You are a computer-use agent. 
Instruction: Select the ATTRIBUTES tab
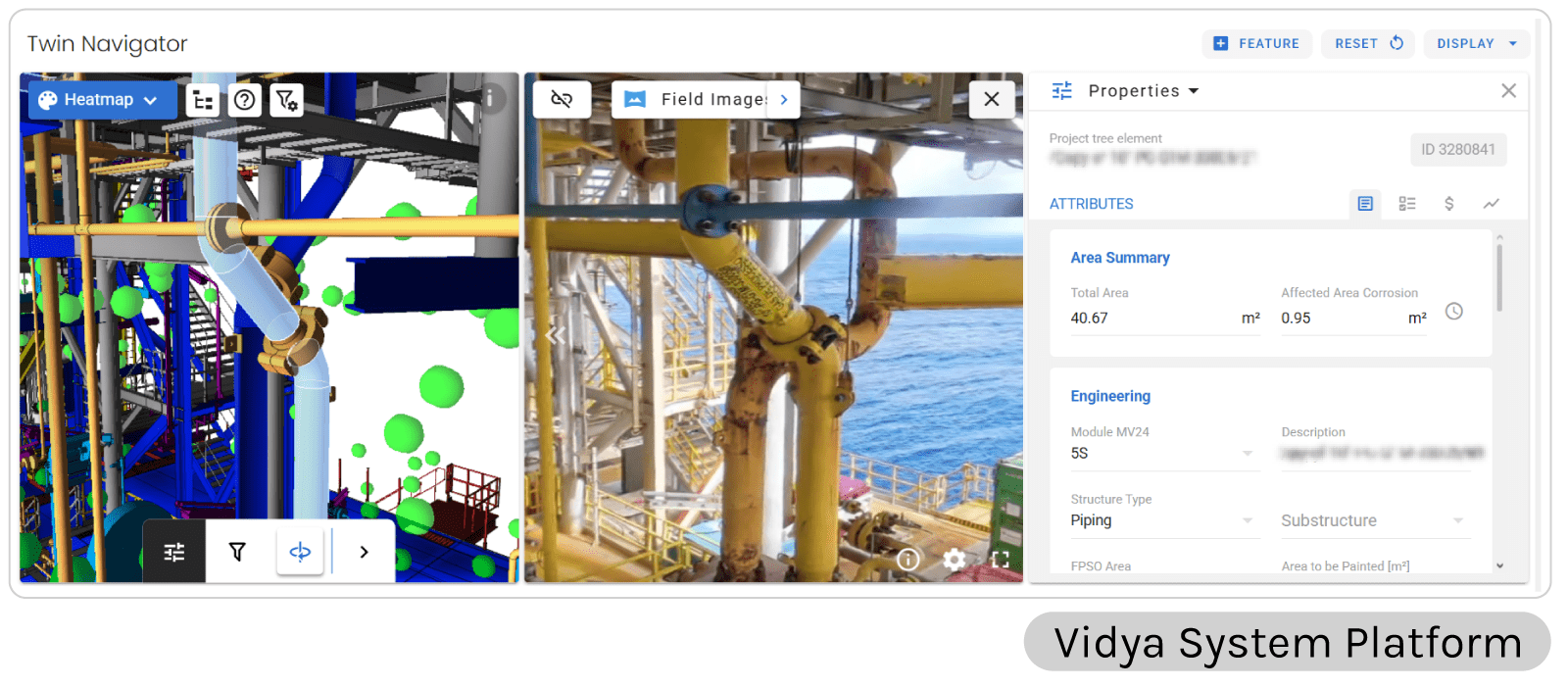point(1091,204)
